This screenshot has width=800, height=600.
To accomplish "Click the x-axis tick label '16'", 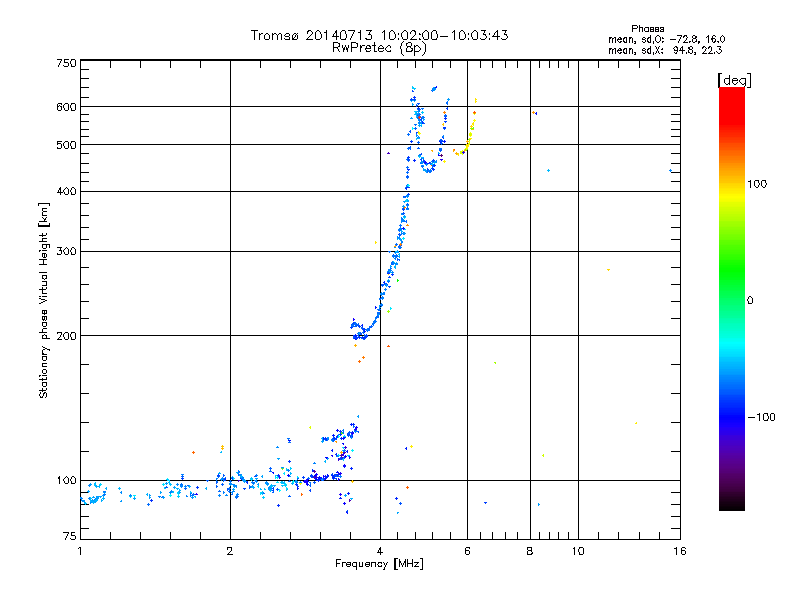I will [680, 551].
